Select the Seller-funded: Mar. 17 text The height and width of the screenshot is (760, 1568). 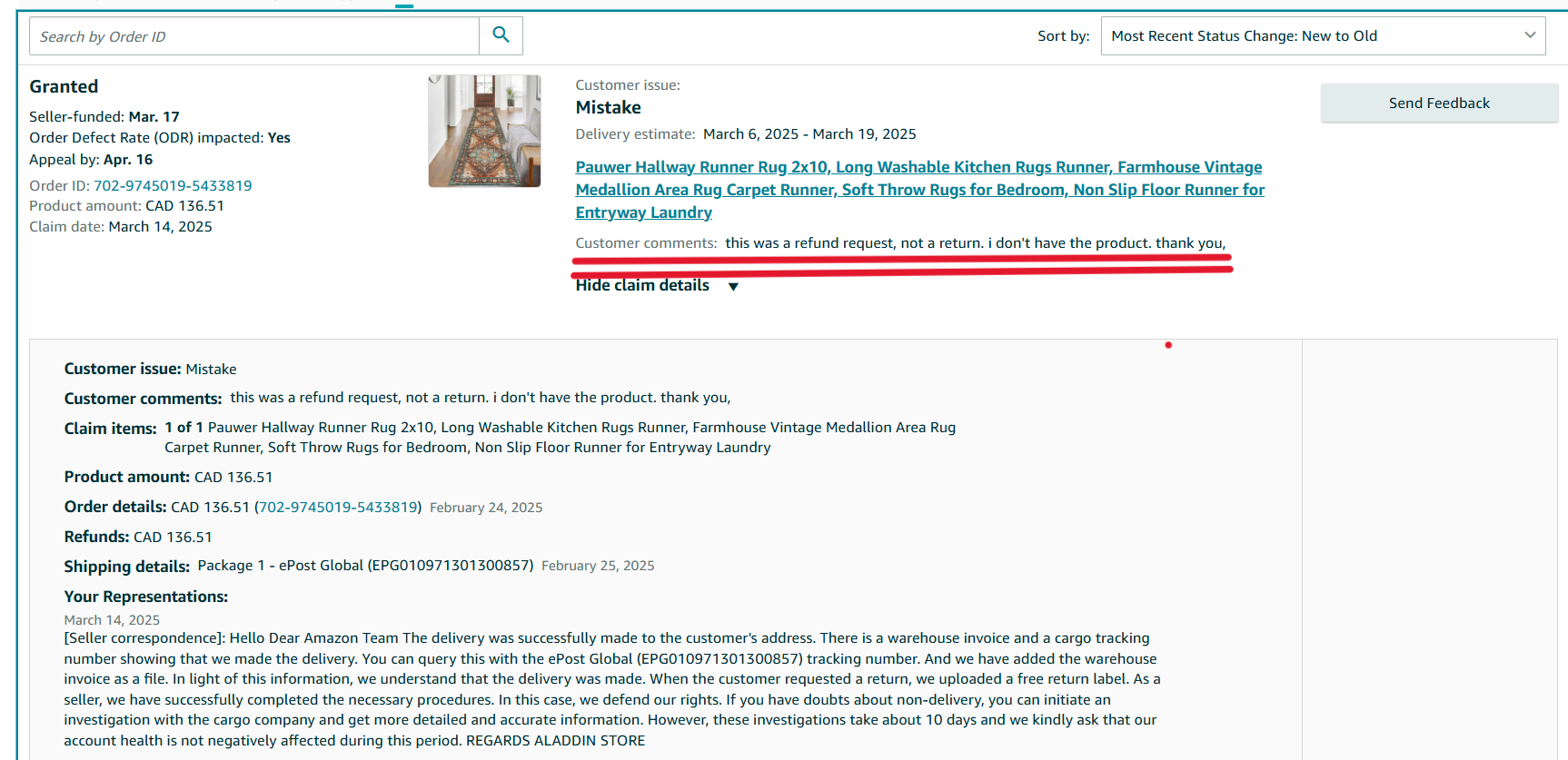104,116
